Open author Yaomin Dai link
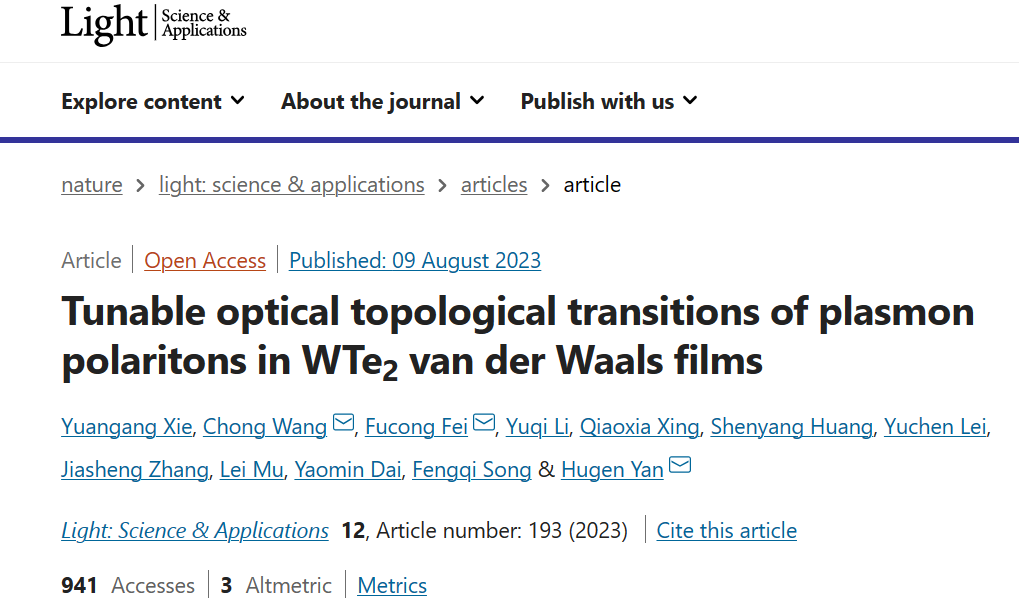 [x=347, y=470]
